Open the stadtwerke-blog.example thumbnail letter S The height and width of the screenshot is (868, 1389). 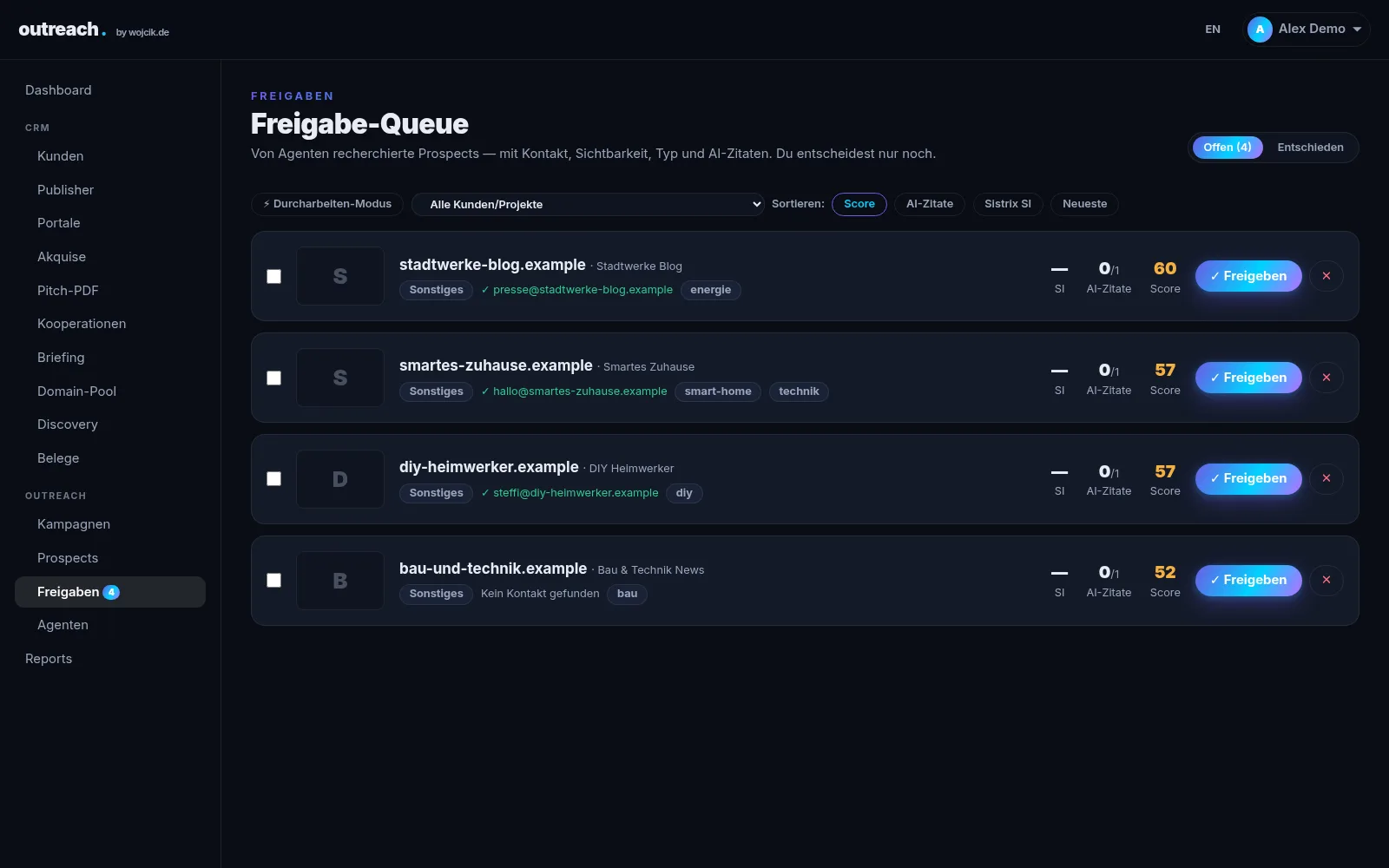click(340, 276)
